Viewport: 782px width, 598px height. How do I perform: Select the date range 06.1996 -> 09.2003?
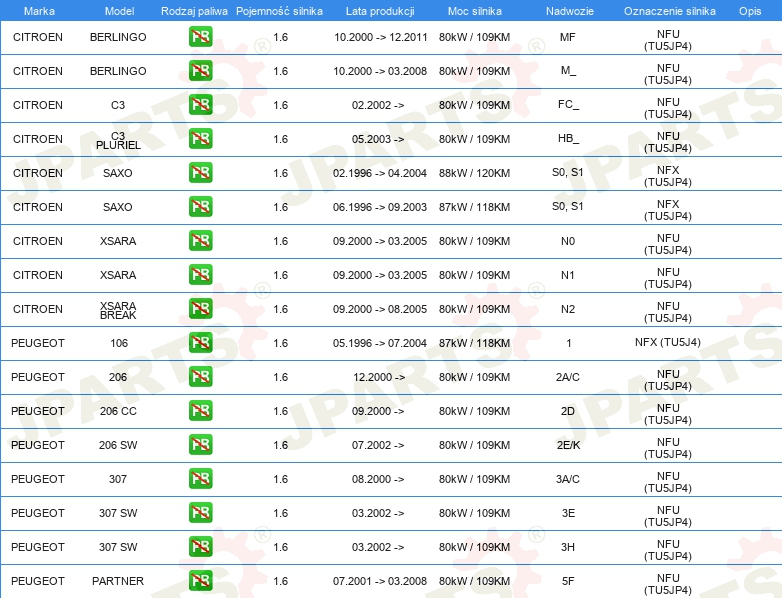tap(380, 207)
